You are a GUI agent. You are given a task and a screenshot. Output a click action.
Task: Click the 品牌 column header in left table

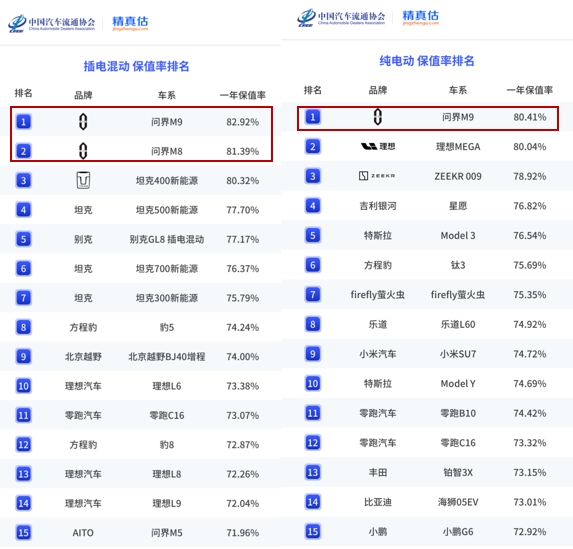pyautogui.click(x=83, y=95)
